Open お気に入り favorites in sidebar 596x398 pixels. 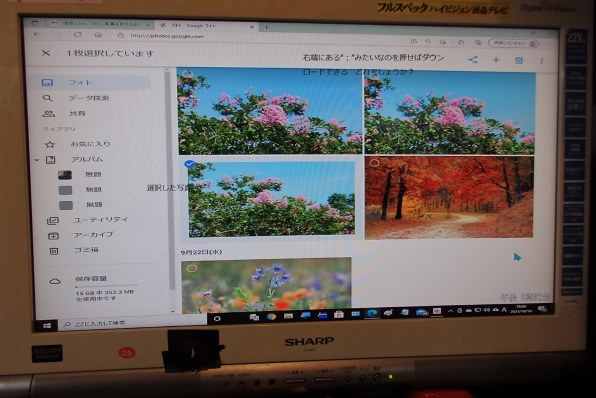pos(91,144)
